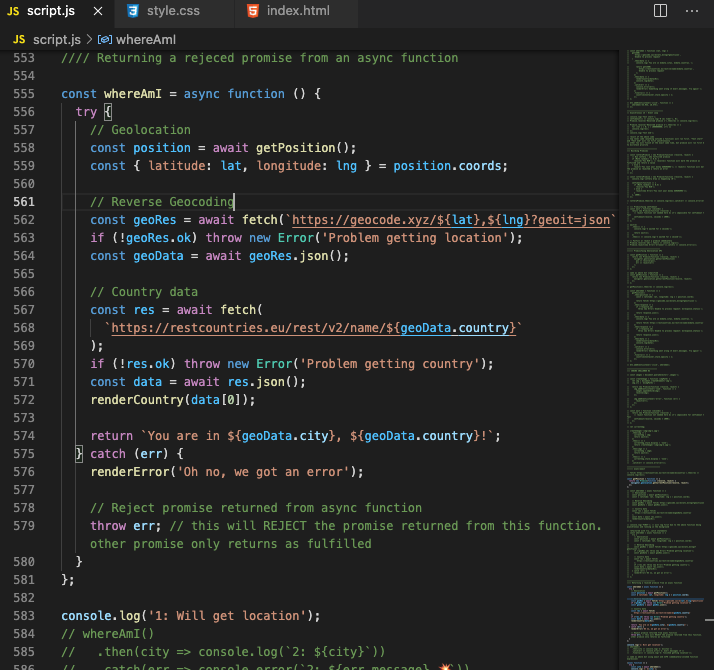Click the try keyword on line 556
This screenshot has width=714, height=670.
tap(86, 112)
